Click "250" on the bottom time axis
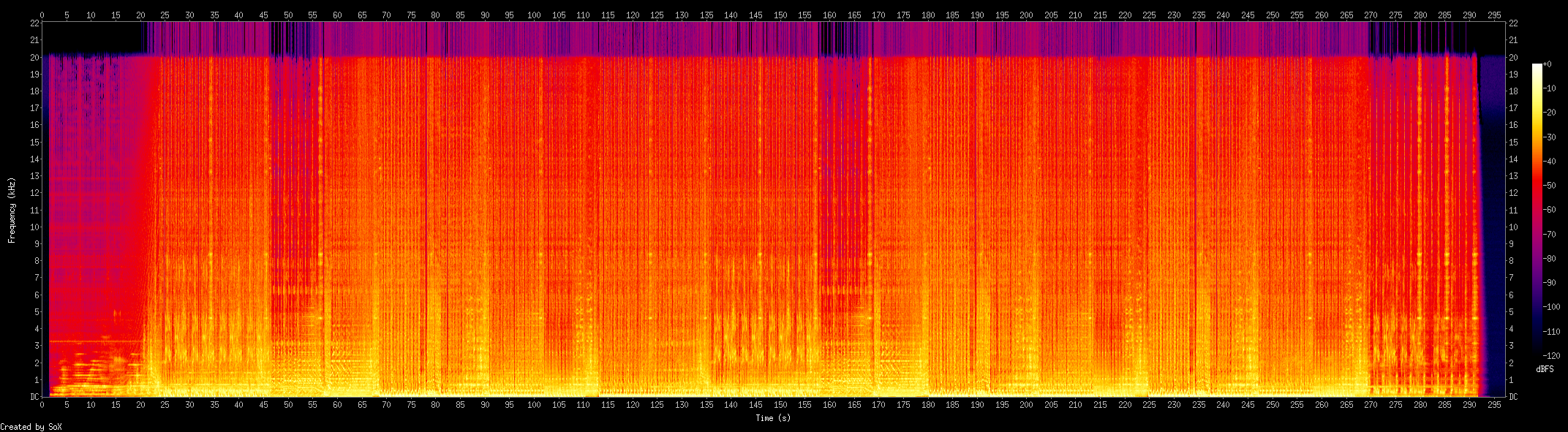 point(1273,405)
